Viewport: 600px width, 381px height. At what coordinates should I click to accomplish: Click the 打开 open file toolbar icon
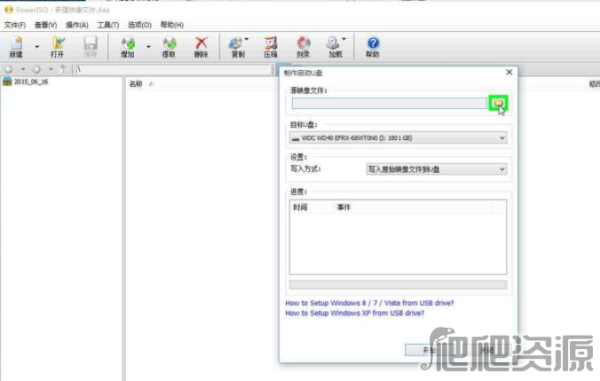57,47
